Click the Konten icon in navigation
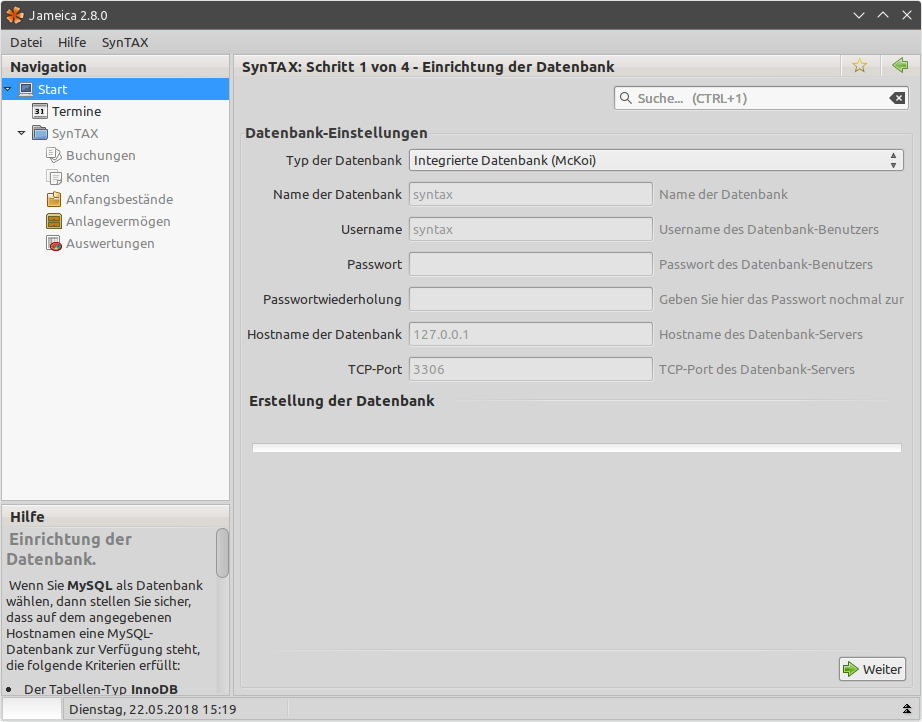Viewport: 922px width, 722px height. click(54, 177)
